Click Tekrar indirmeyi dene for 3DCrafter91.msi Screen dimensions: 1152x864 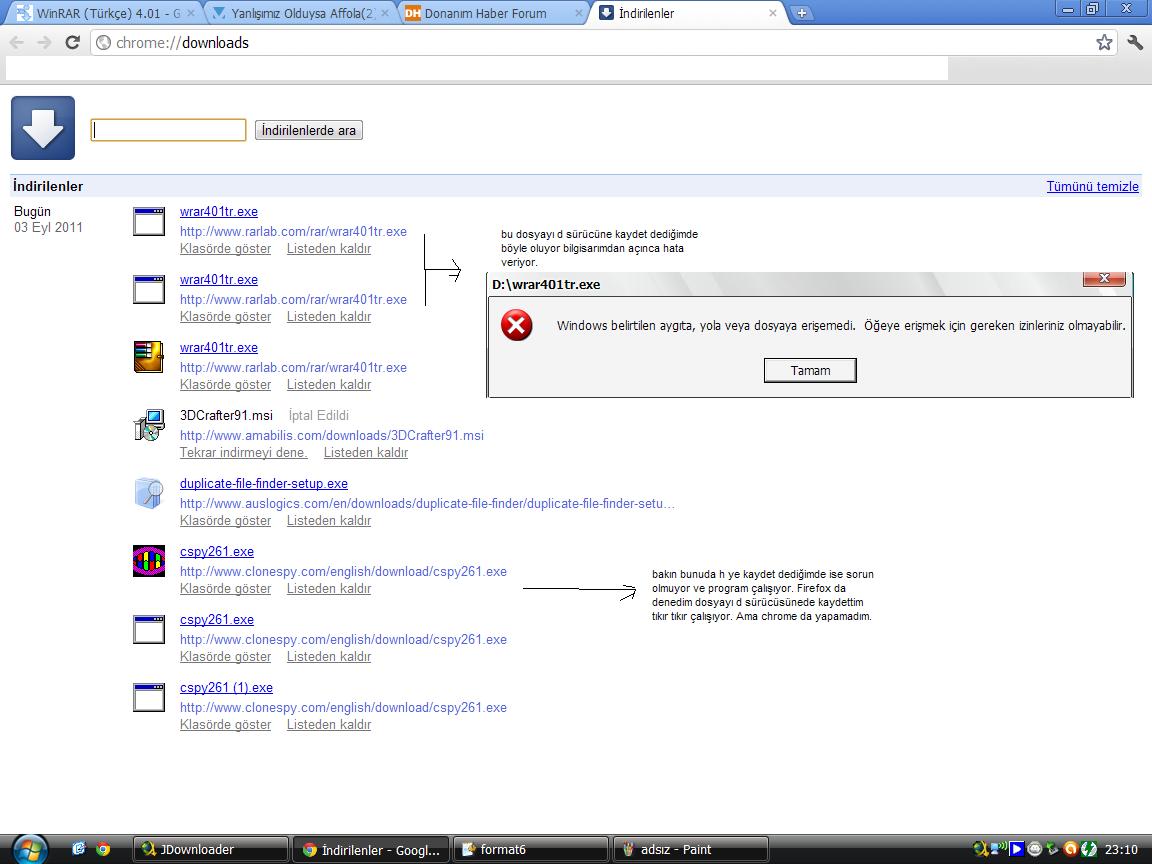coord(244,453)
